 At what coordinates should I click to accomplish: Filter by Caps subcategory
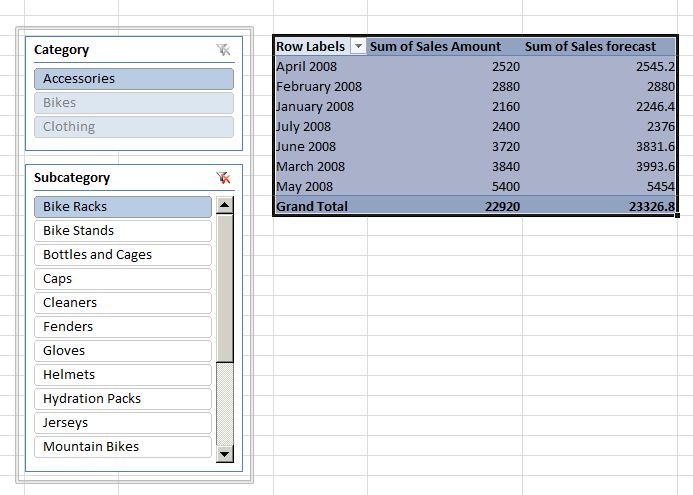(123, 279)
